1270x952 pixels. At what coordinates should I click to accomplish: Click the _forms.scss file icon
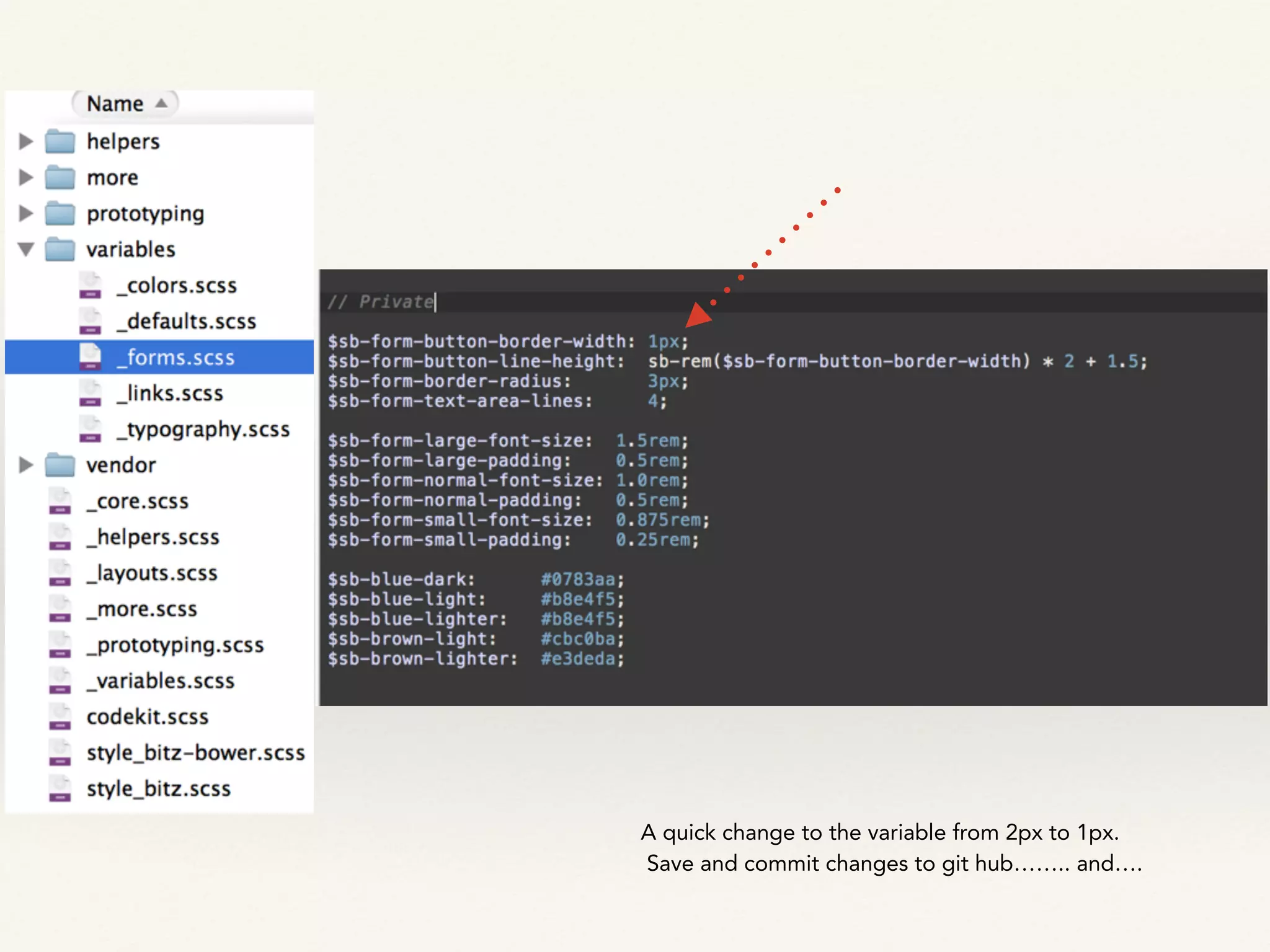[91, 357]
